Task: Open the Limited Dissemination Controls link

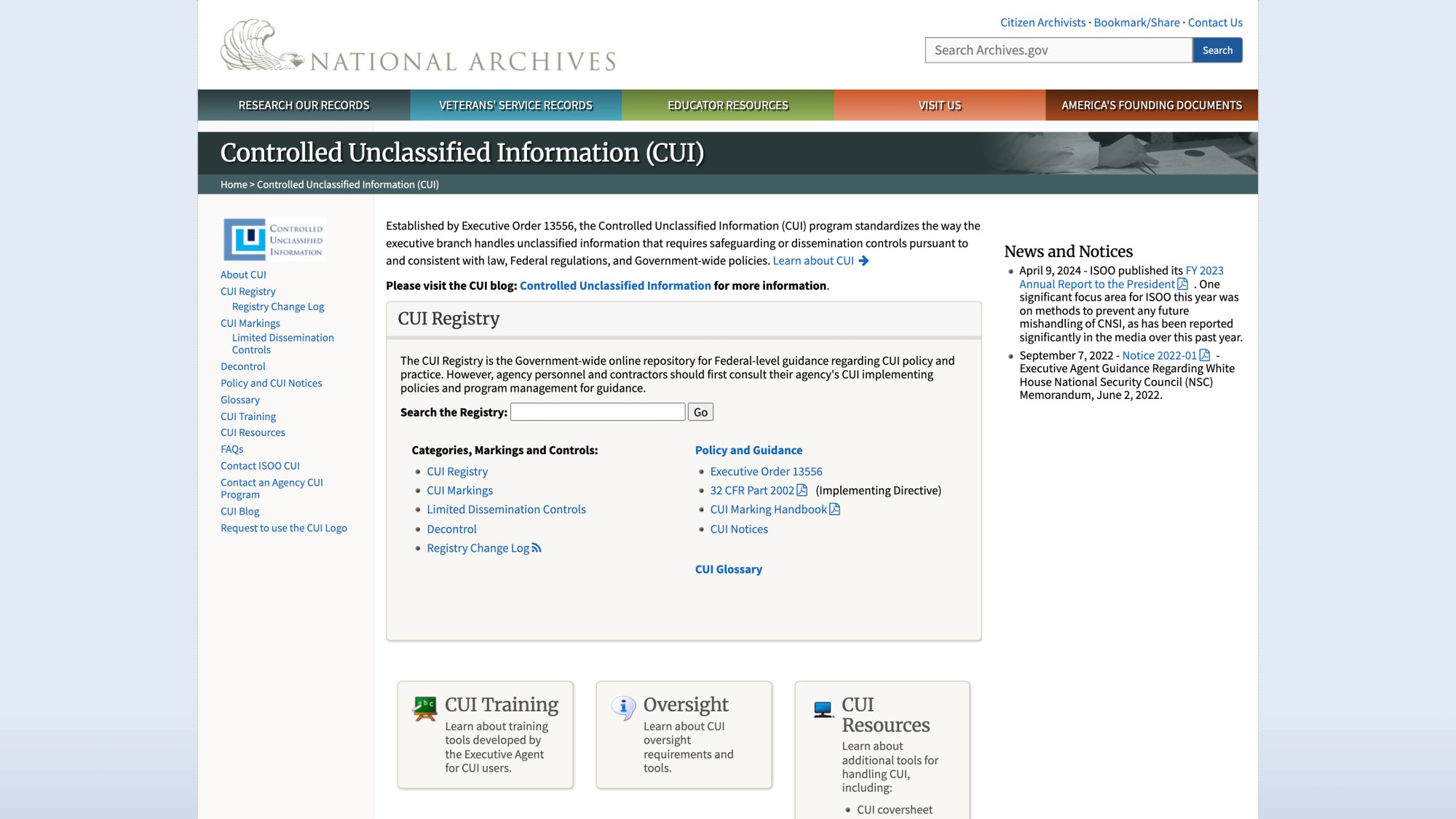Action: 506,509
